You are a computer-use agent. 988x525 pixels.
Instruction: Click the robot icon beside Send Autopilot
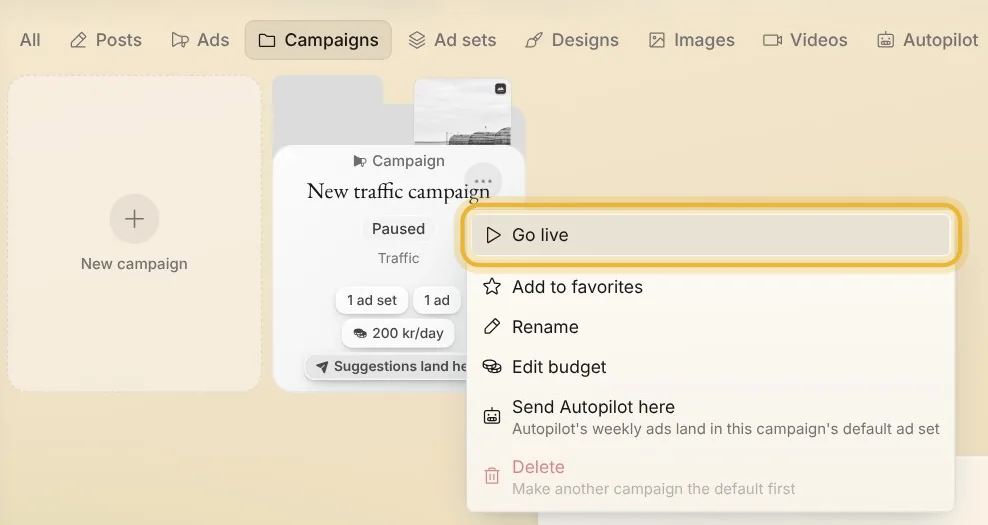(492, 416)
